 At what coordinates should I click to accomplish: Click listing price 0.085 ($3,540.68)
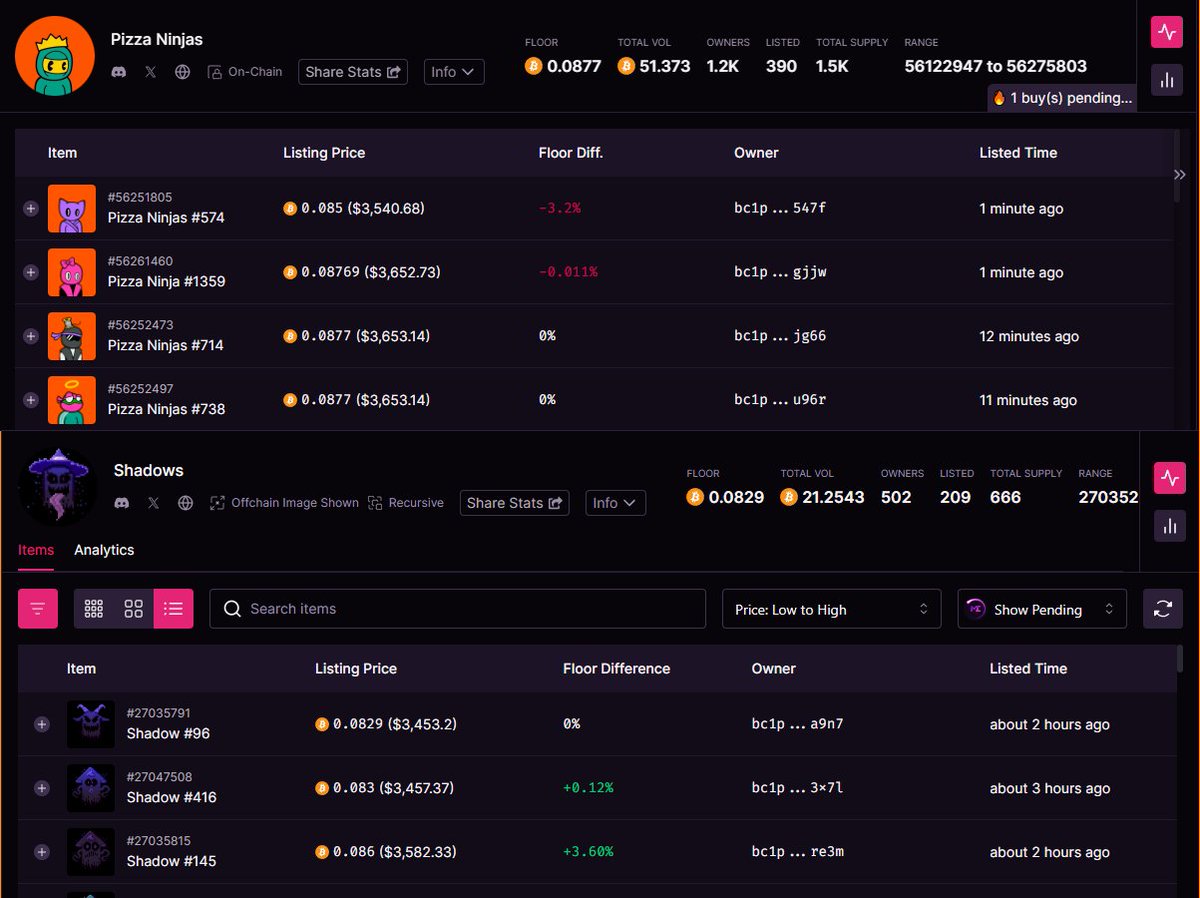354,208
